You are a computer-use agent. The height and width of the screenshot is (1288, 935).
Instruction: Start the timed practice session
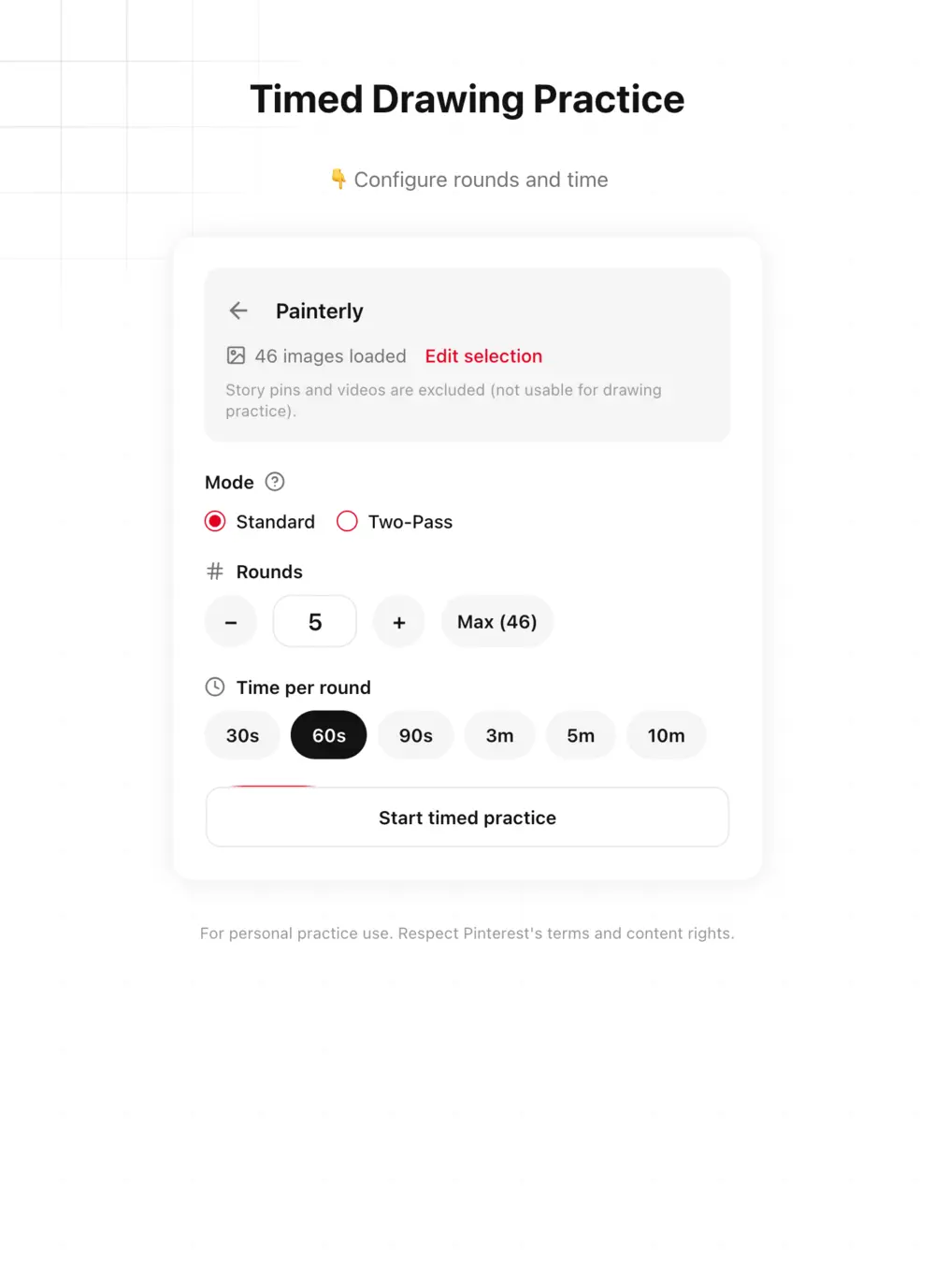click(x=467, y=817)
